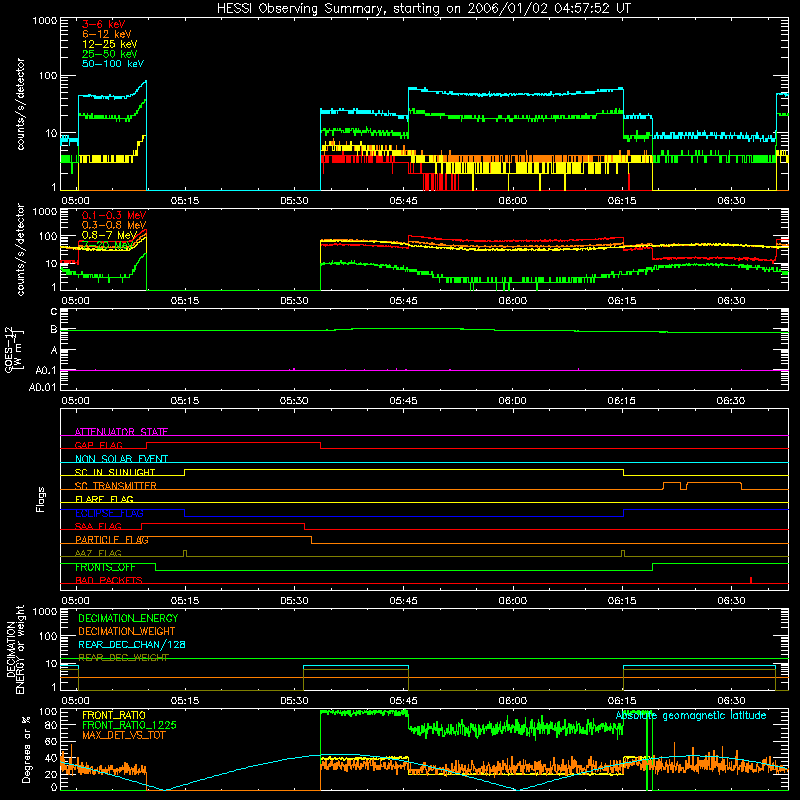
Task: Click the cyan REAR_DEC_CHAN/128 legend entry
Action: pos(132,645)
